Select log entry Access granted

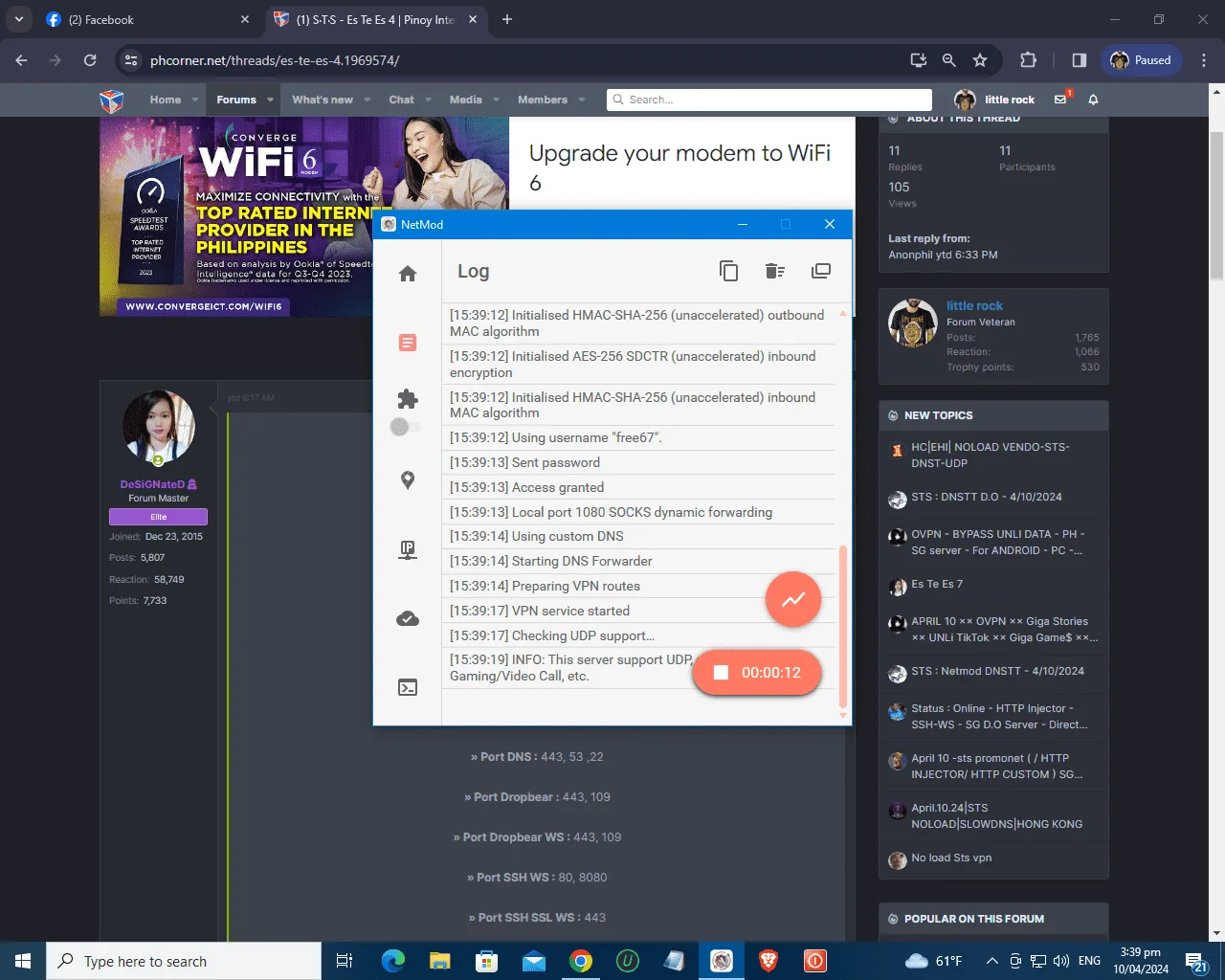(x=638, y=487)
